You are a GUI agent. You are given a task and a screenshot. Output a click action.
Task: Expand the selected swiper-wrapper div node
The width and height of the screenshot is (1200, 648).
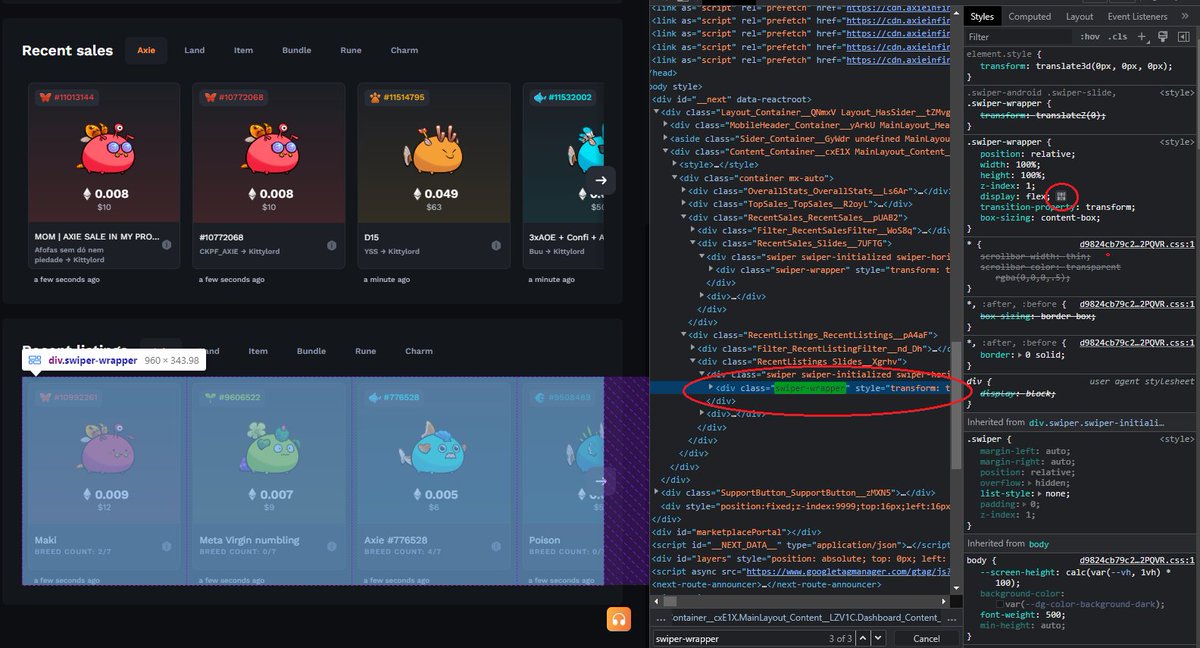click(711, 387)
